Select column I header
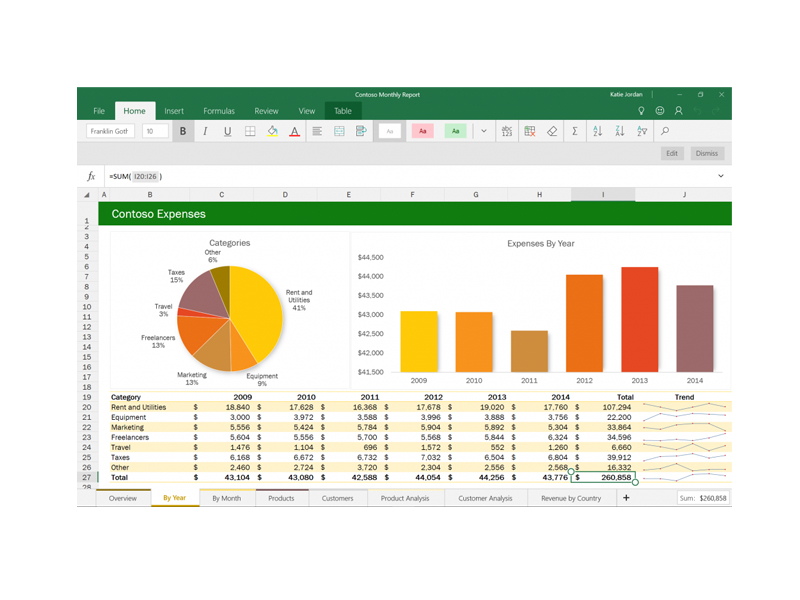The width and height of the screenshot is (800, 600). point(603,194)
